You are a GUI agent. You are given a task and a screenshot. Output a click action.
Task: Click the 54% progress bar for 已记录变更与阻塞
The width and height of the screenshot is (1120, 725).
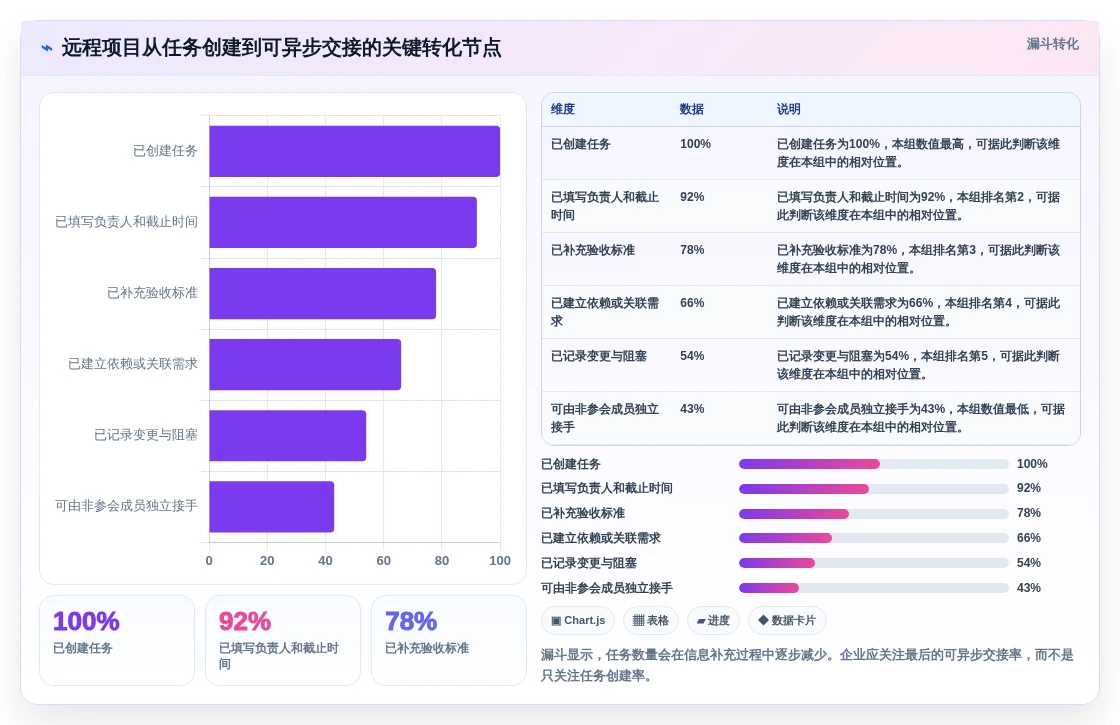[874, 564]
